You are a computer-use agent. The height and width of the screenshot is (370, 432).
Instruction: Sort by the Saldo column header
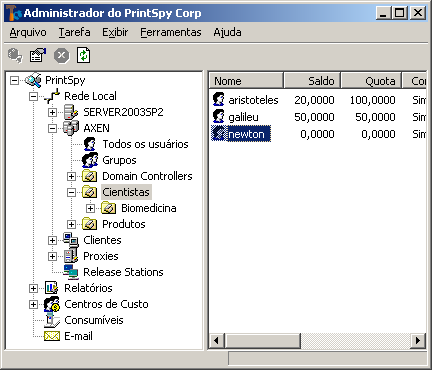coord(312,80)
